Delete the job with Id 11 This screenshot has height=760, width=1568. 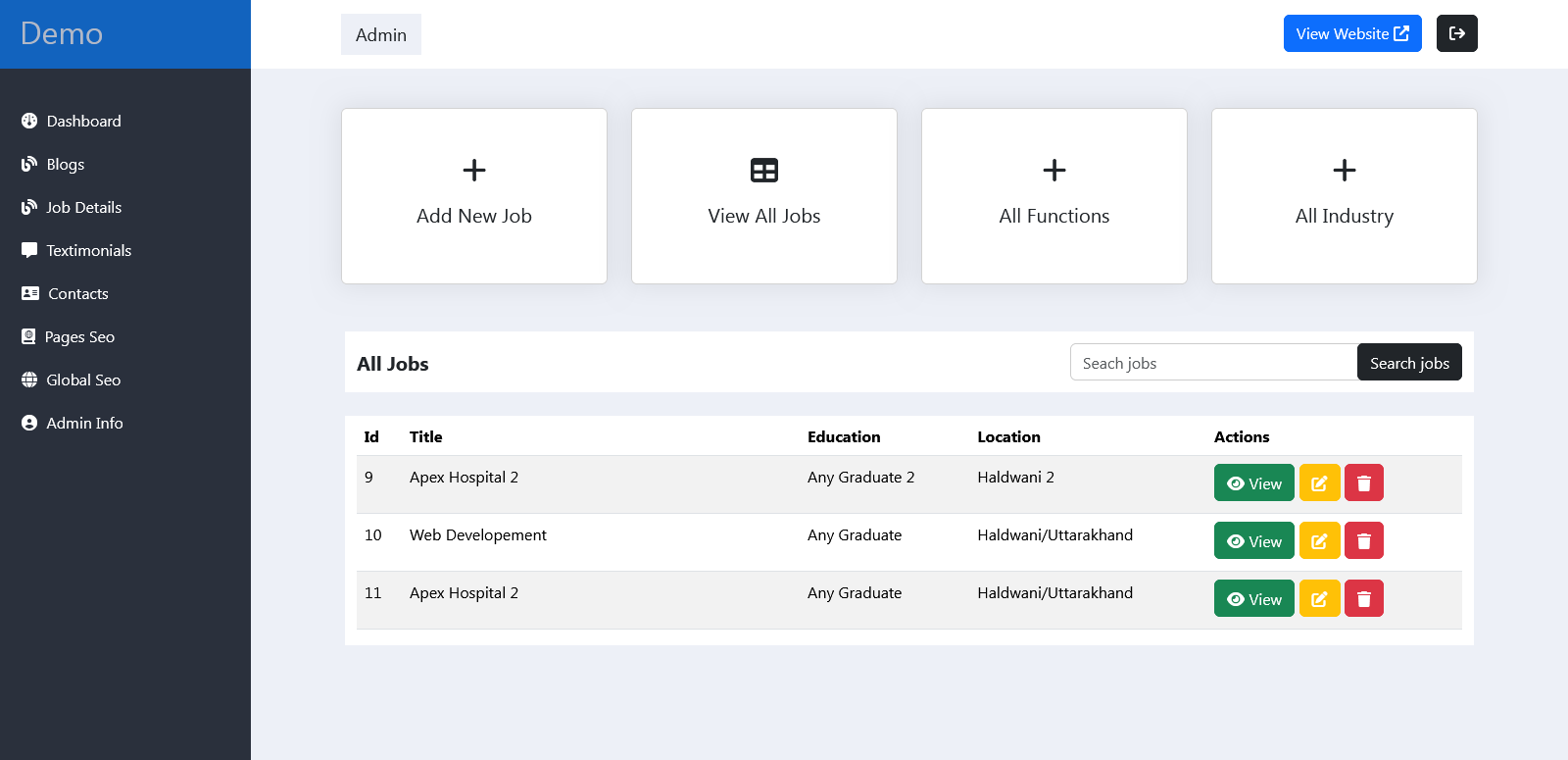[x=1363, y=598]
